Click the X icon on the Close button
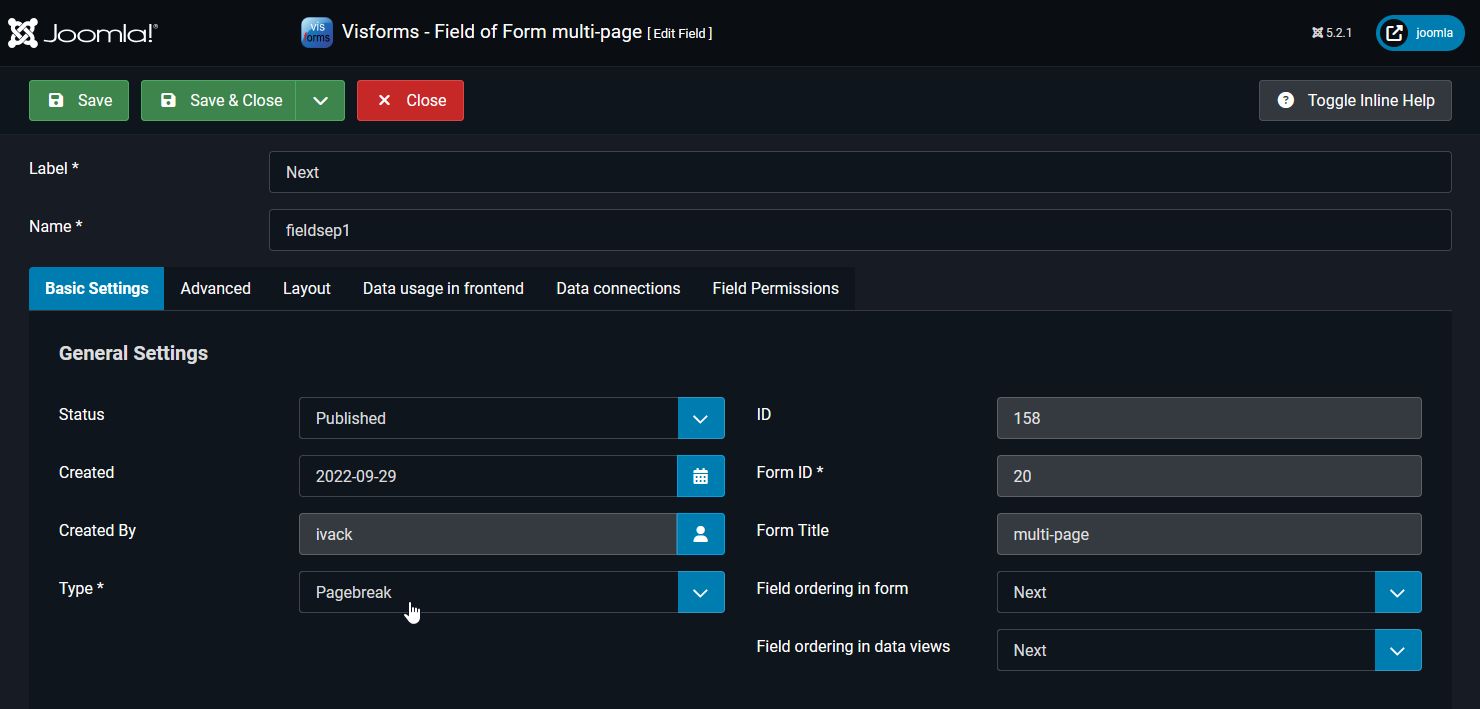 pyautogui.click(x=385, y=100)
